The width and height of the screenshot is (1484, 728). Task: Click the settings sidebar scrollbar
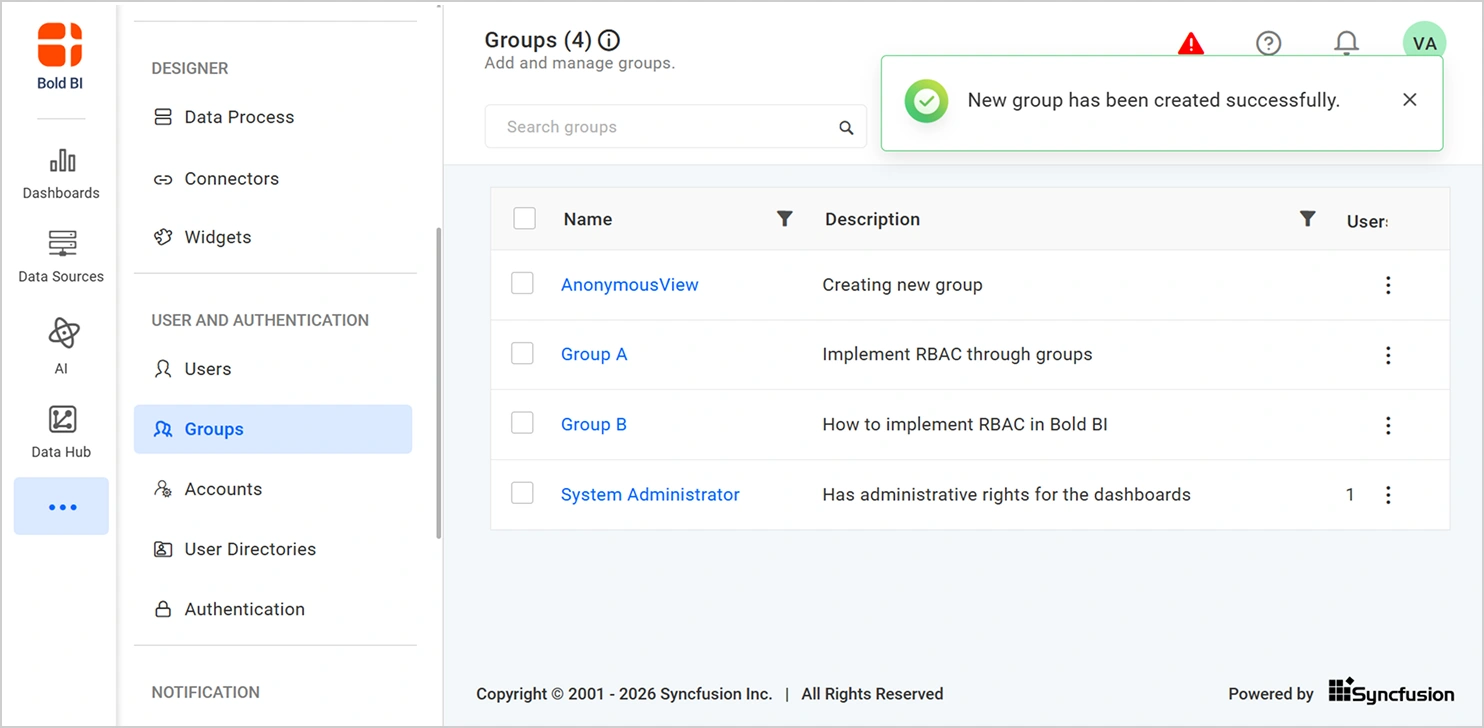(x=438, y=384)
